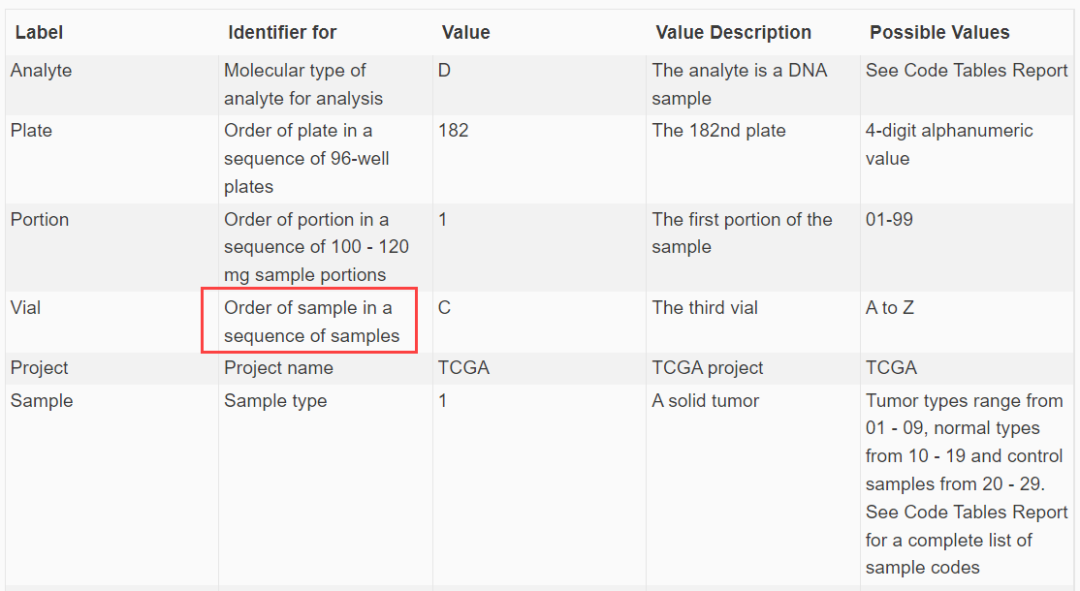The height and width of the screenshot is (591, 1080).
Task: Click "See Code Tables Report" in Analyte row
Action: [966, 71]
